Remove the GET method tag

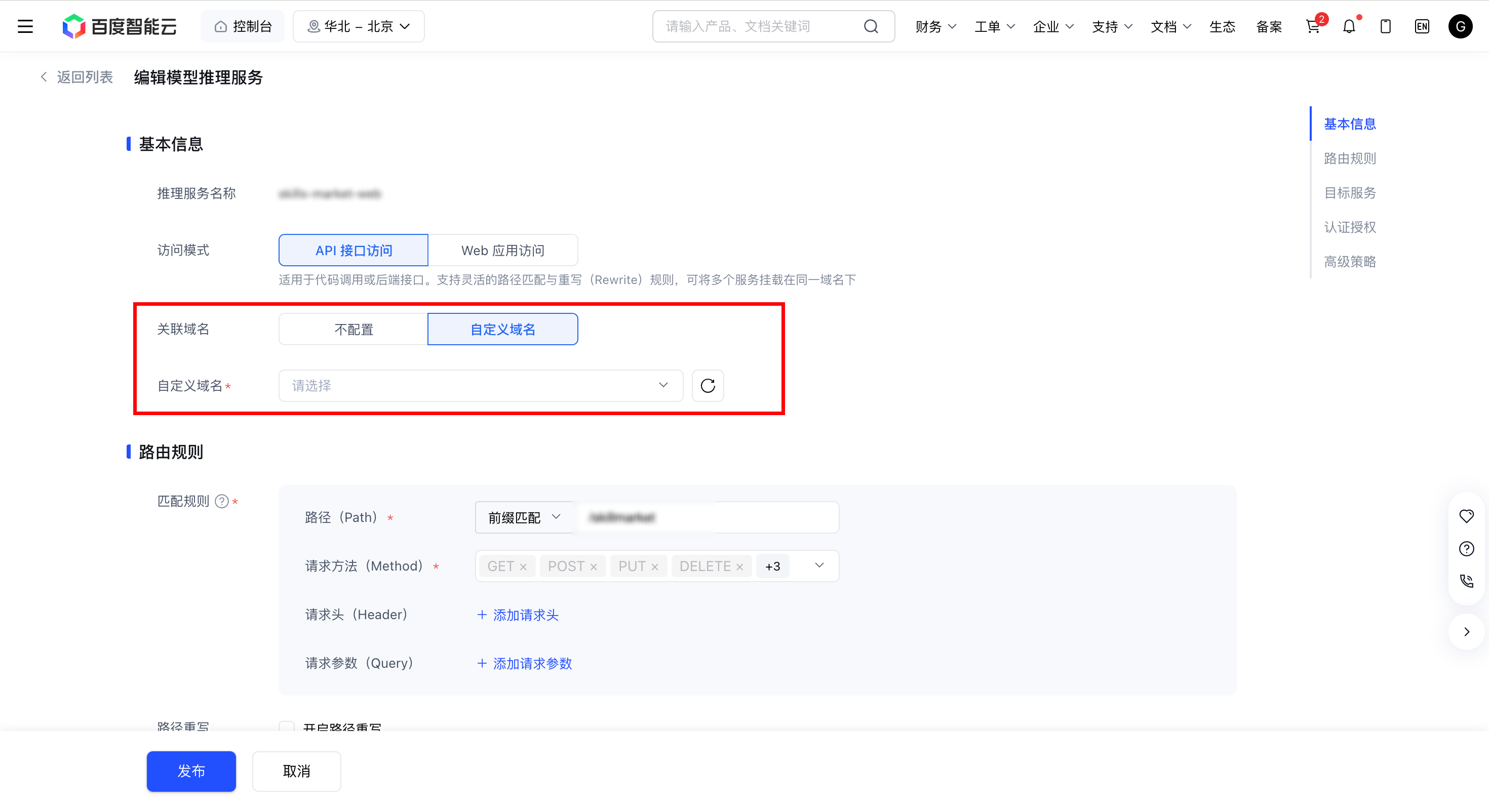click(523, 567)
